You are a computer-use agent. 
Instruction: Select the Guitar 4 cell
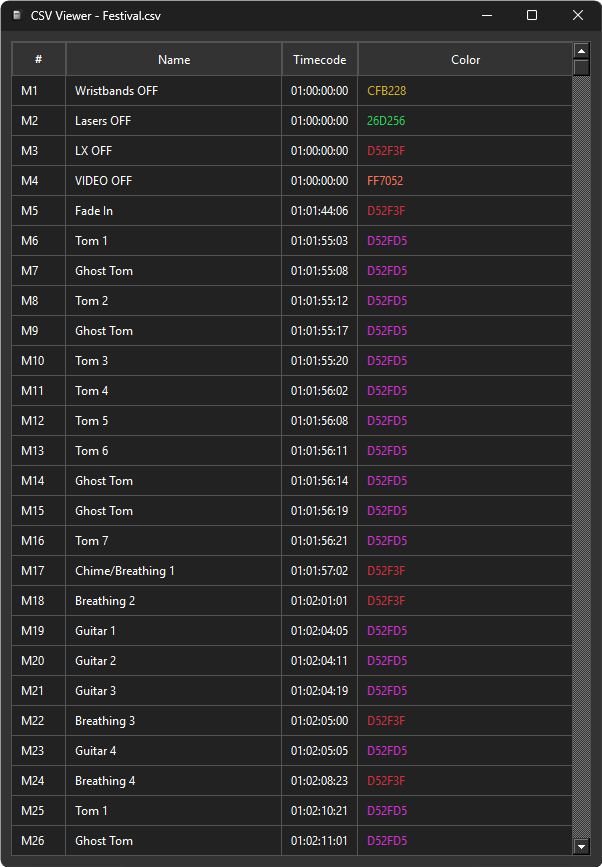pos(174,750)
